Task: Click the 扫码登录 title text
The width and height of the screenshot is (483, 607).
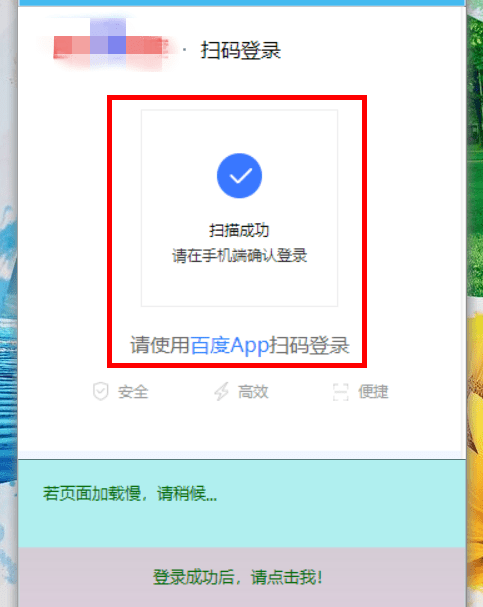Action: (240, 50)
